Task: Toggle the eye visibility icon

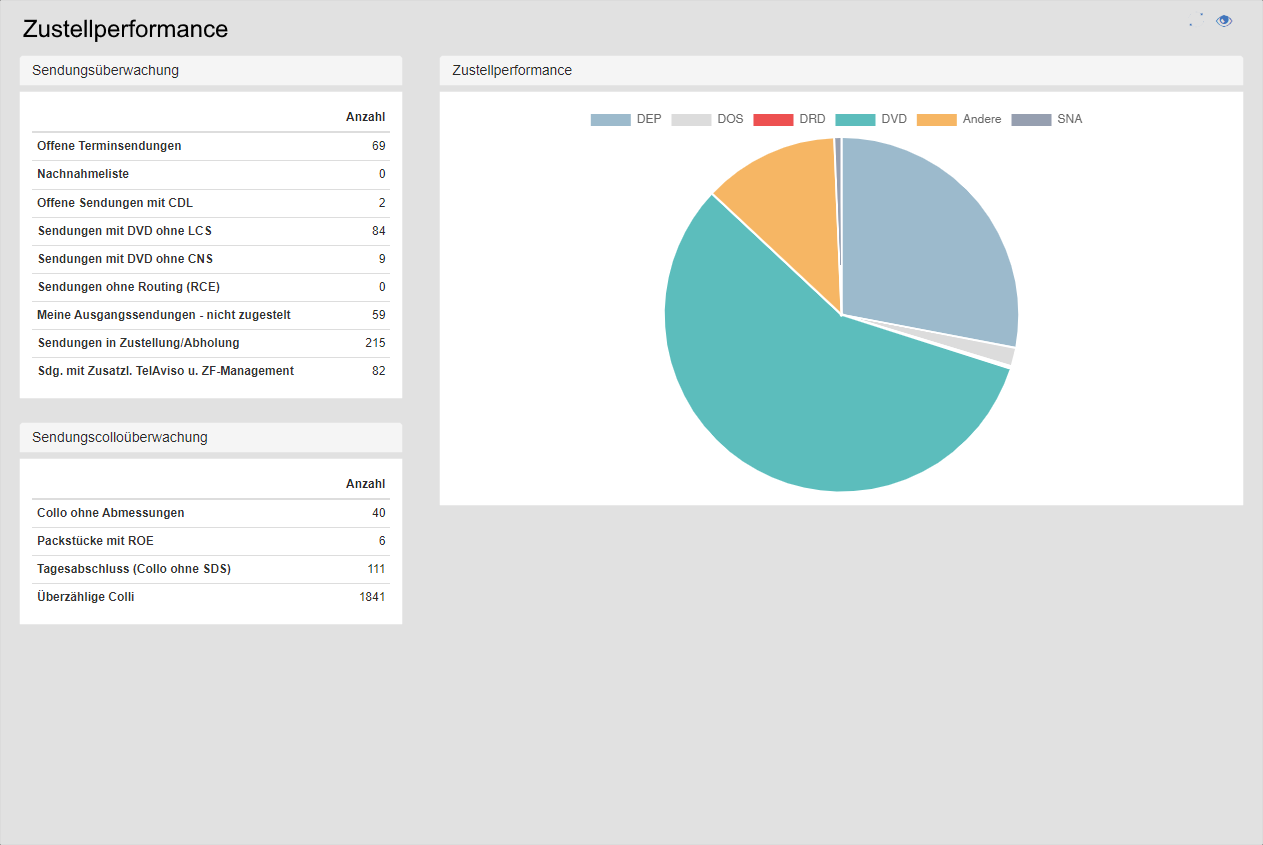Action: [1224, 21]
